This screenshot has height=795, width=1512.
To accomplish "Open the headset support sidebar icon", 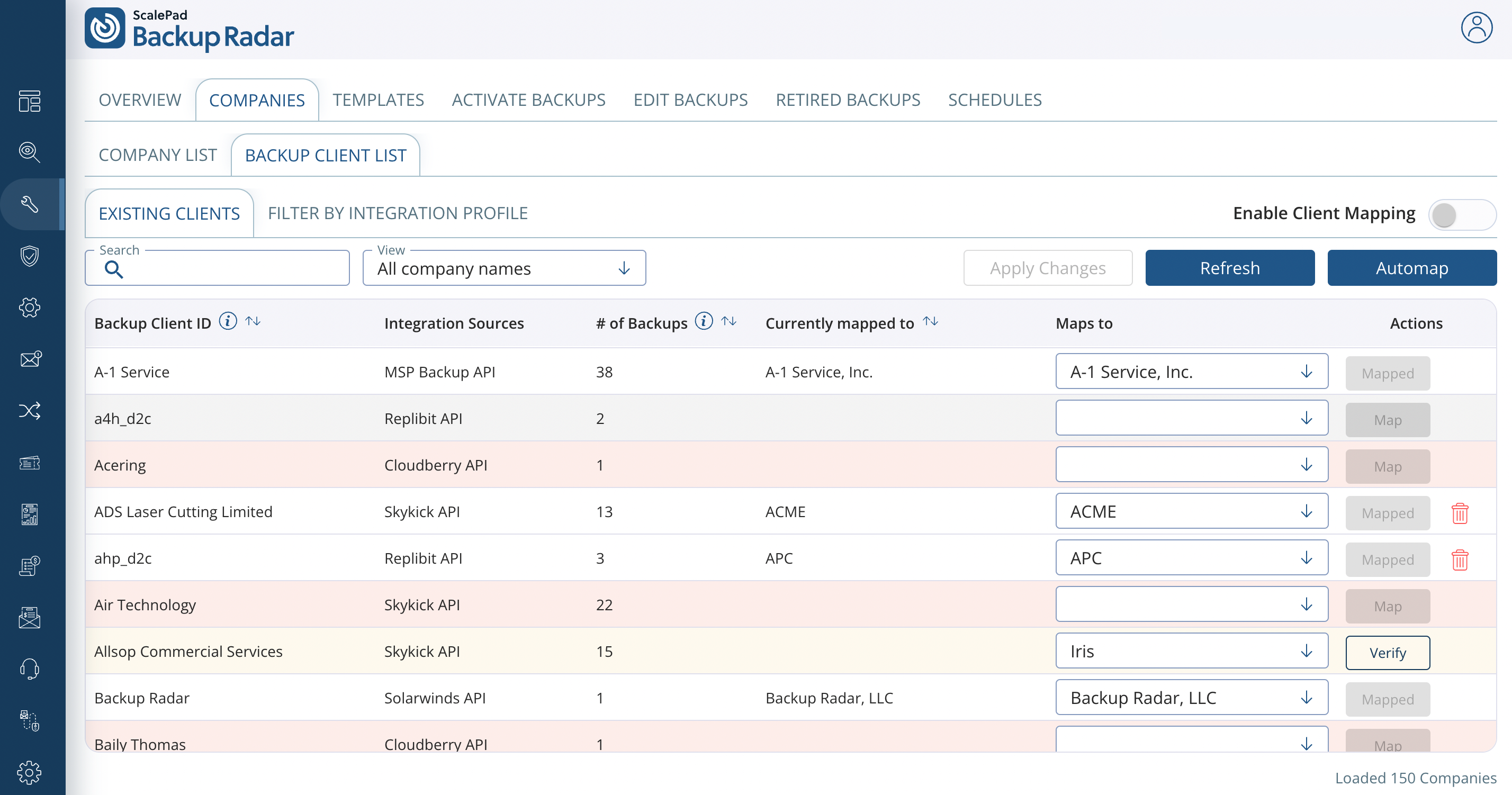I will 29,669.
